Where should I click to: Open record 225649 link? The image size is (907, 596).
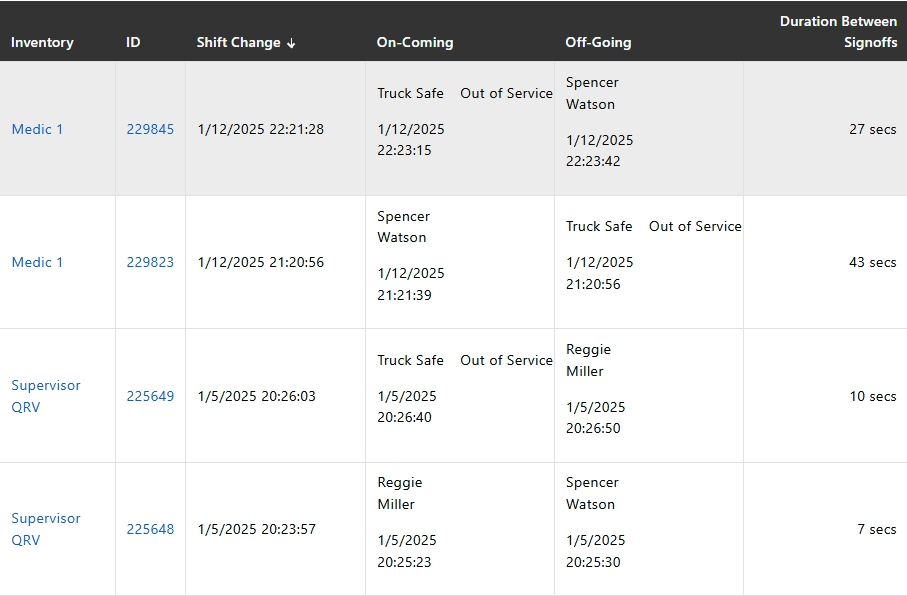(x=151, y=396)
